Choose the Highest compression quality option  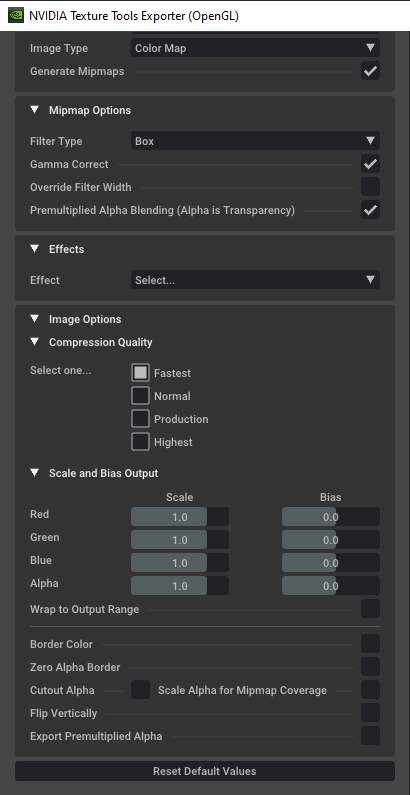coord(140,442)
